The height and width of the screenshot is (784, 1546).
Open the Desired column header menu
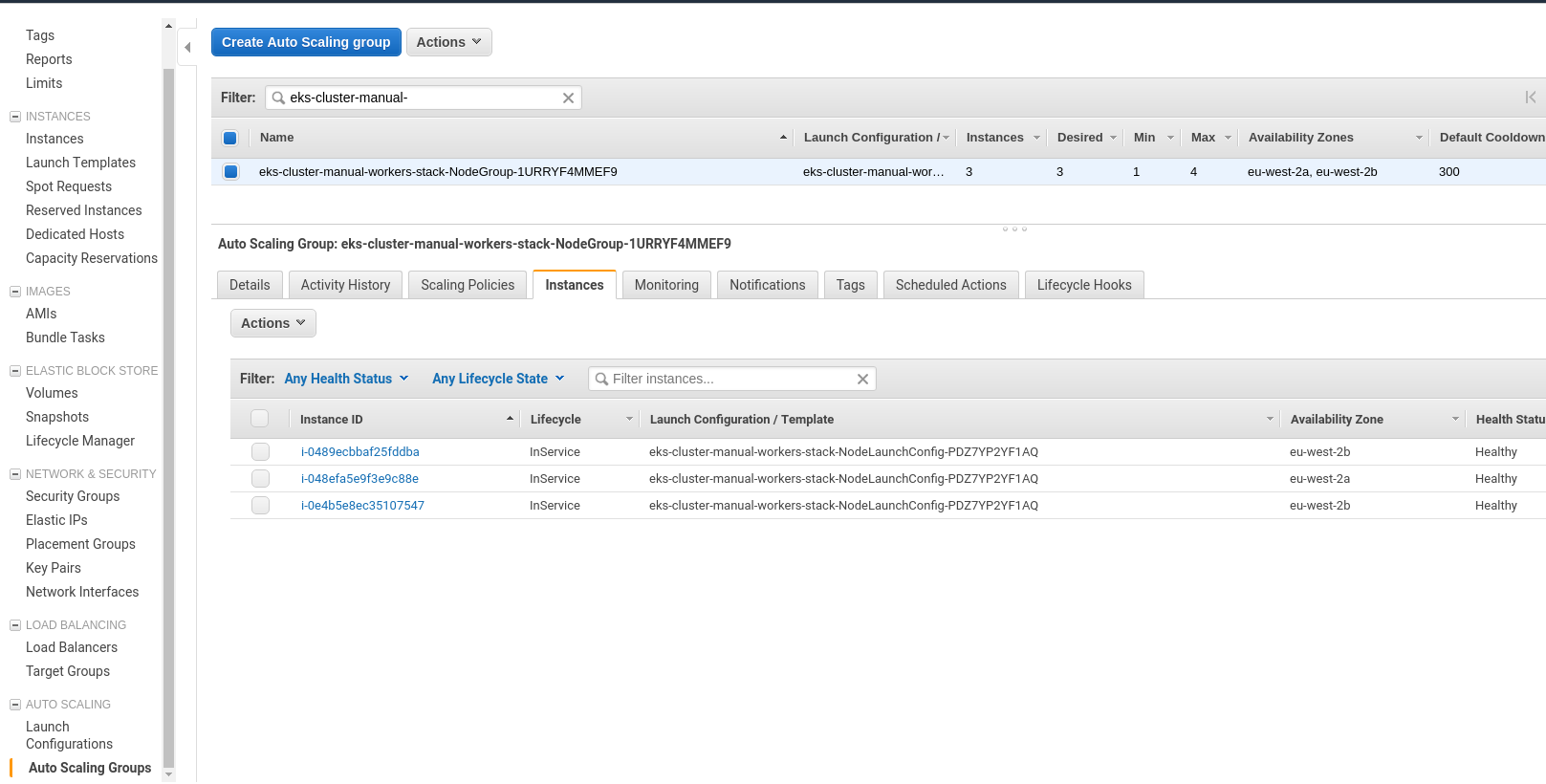(1113, 138)
